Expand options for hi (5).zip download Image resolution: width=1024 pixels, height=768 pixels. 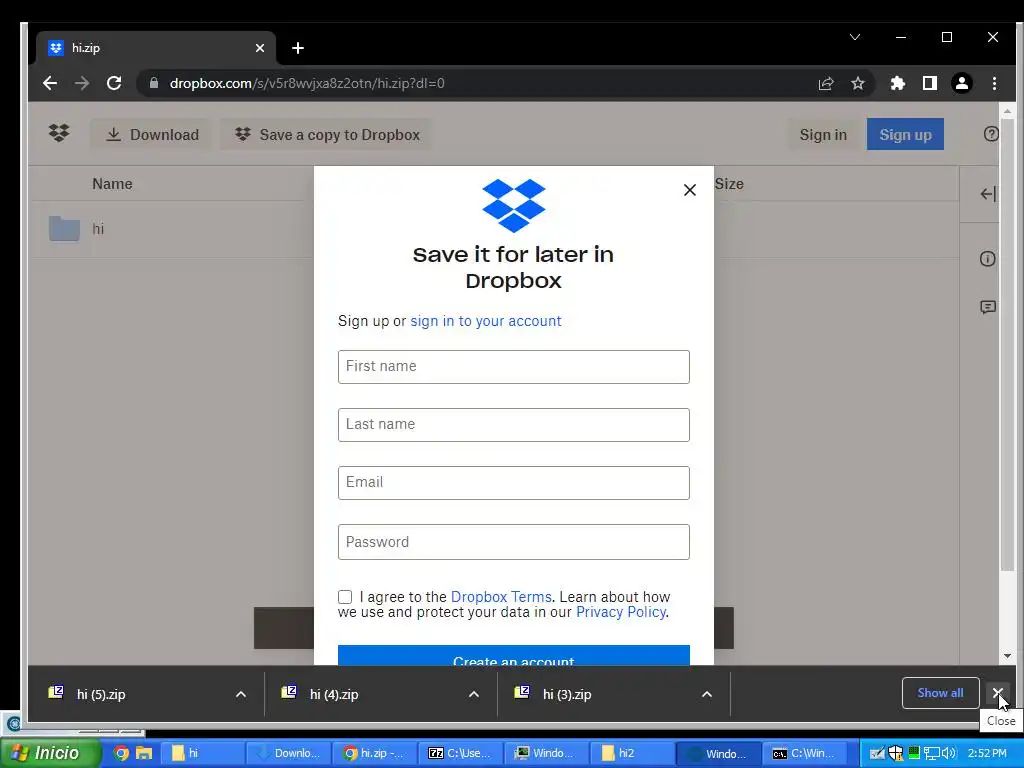click(x=241, y=694)
